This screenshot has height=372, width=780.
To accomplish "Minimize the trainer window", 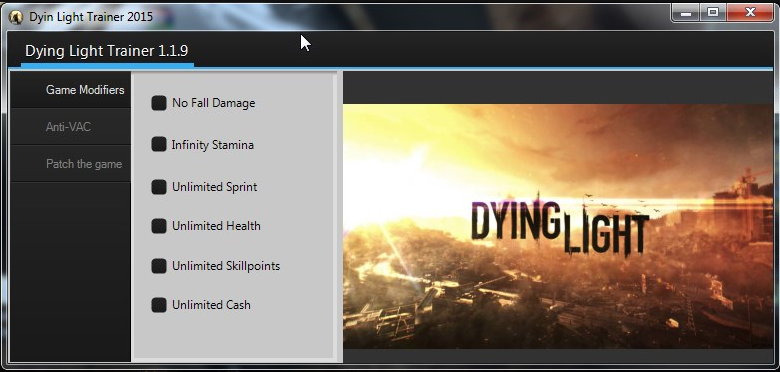I will coord(686,13).
